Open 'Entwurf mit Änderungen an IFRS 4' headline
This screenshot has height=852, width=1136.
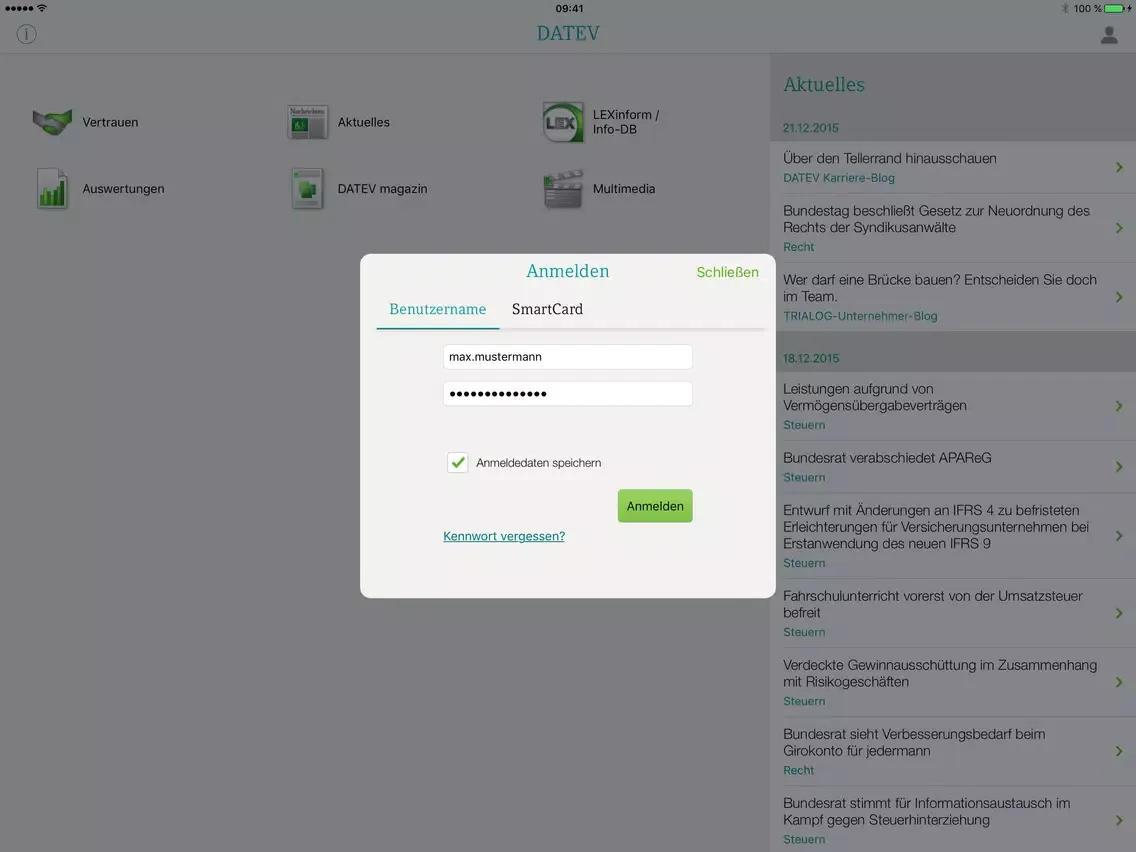(x=935, y=527)
